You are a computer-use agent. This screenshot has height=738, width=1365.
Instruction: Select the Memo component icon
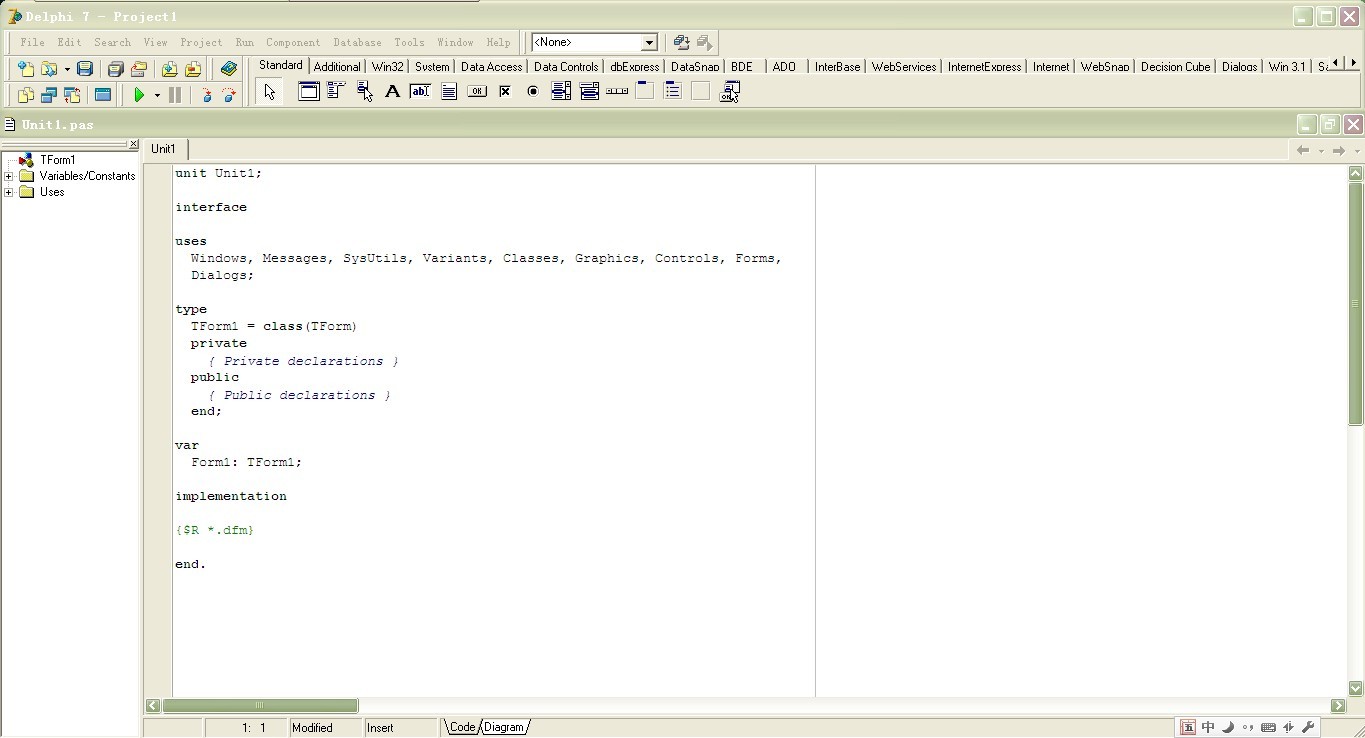click(449, 91)
